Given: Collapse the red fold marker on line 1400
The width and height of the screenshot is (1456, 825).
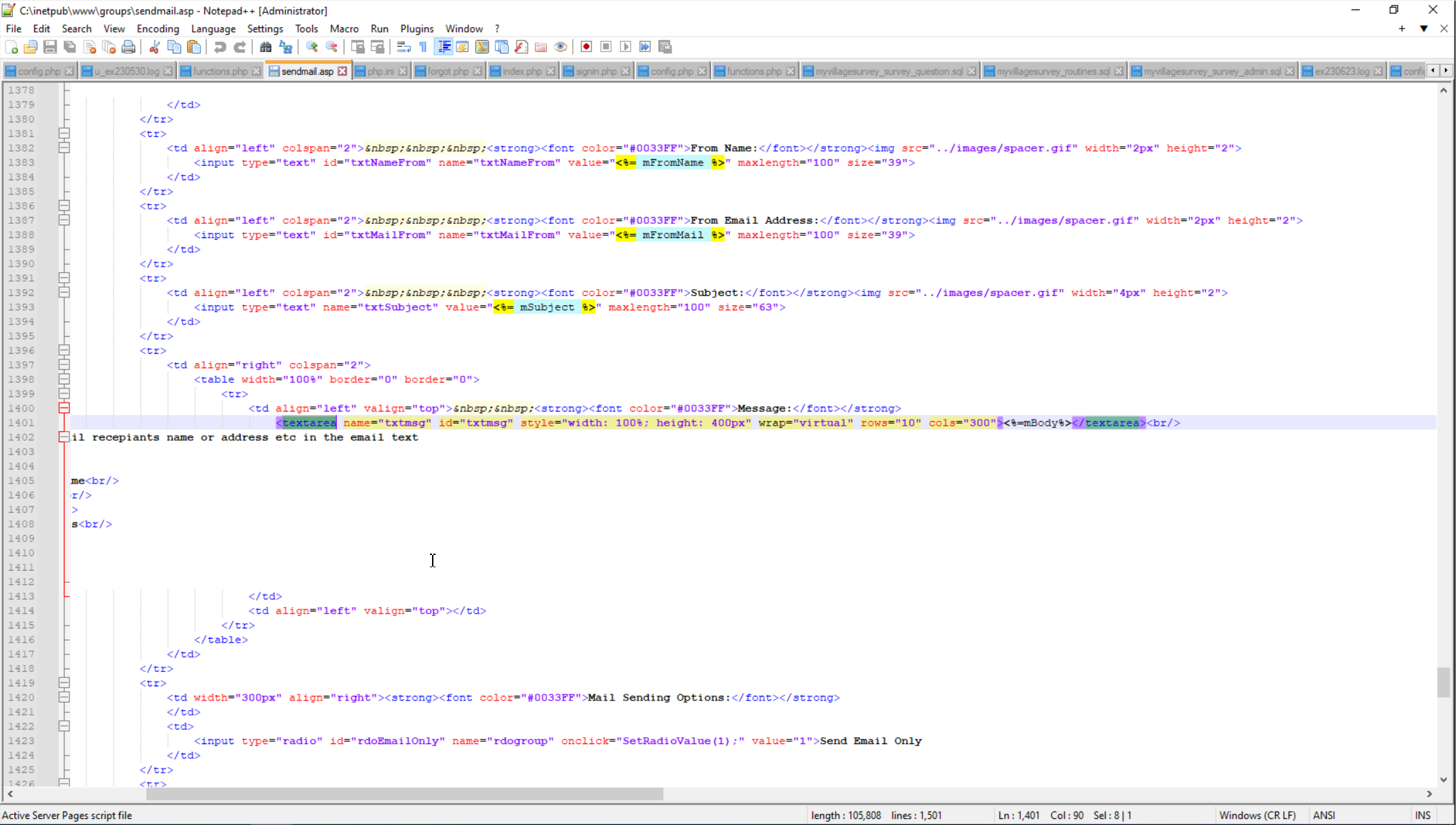Looking at the screenshot, I should point(64,408).
